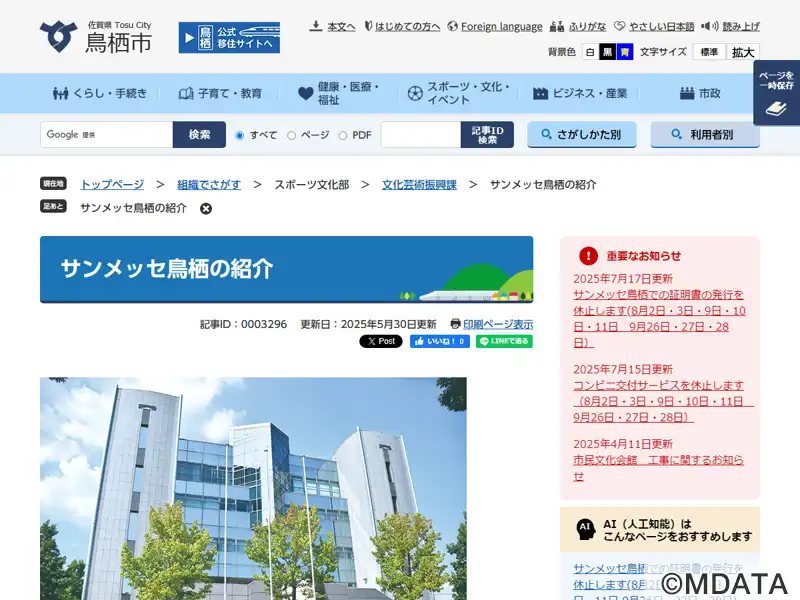Open the くらし・手続き menu
Image resolution: width=800 pixels, height=600 pixels.
[100, 93]
